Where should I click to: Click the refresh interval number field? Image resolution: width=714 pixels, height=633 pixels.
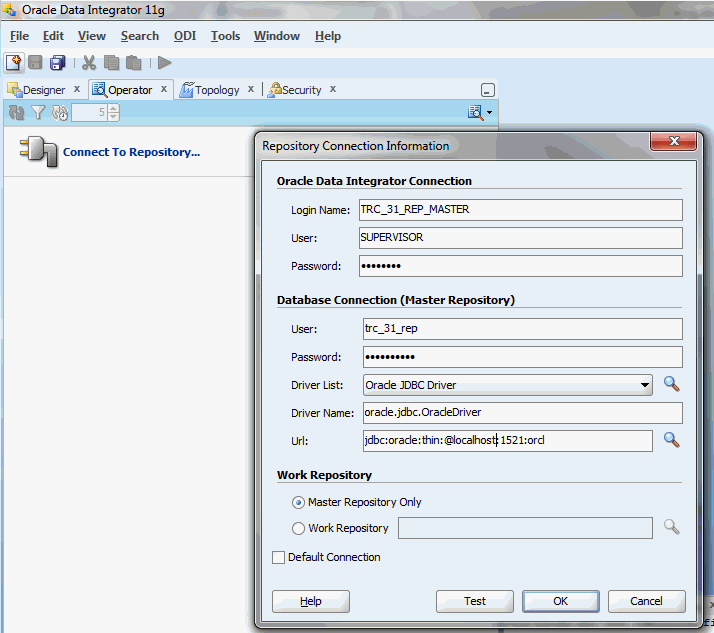89,112
